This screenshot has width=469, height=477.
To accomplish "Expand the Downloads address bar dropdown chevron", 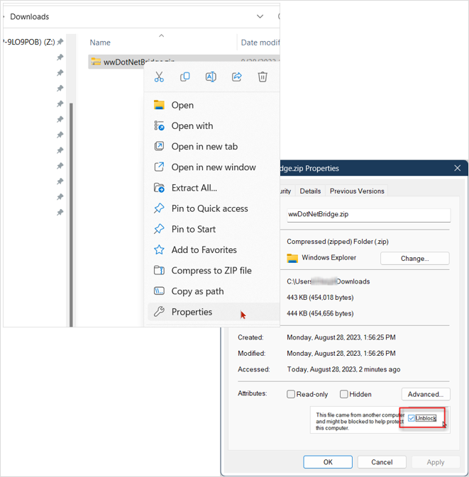I will 260,16.
